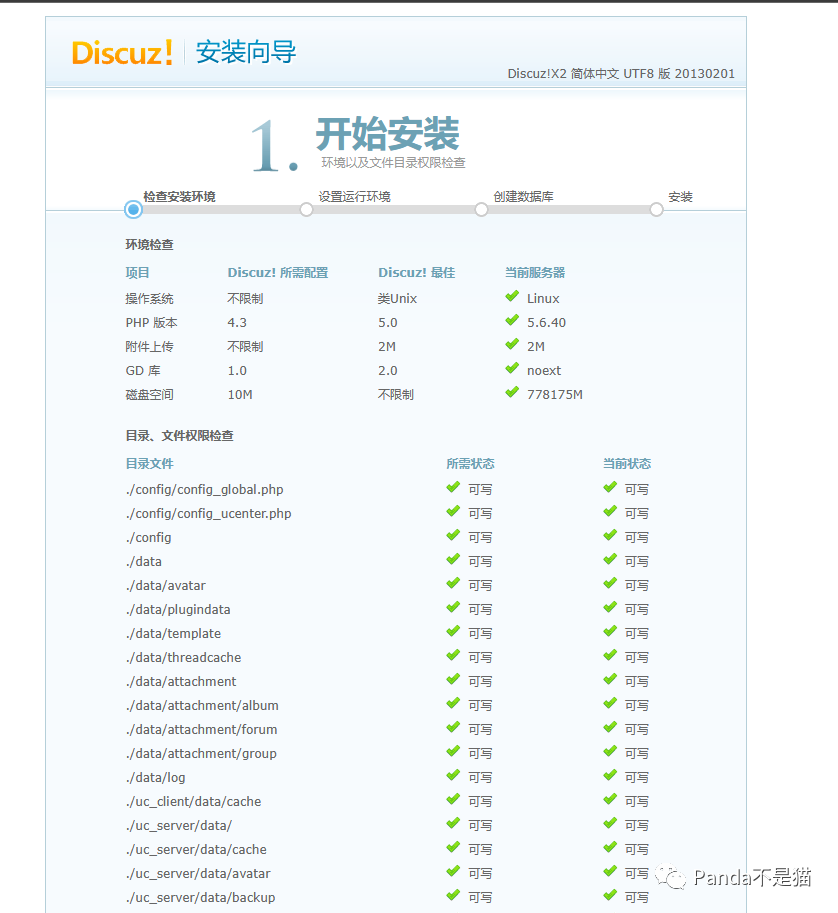Click the 当前状态 column header
Image resolution: width=838 pixels, height=913 pixels.
627,463
